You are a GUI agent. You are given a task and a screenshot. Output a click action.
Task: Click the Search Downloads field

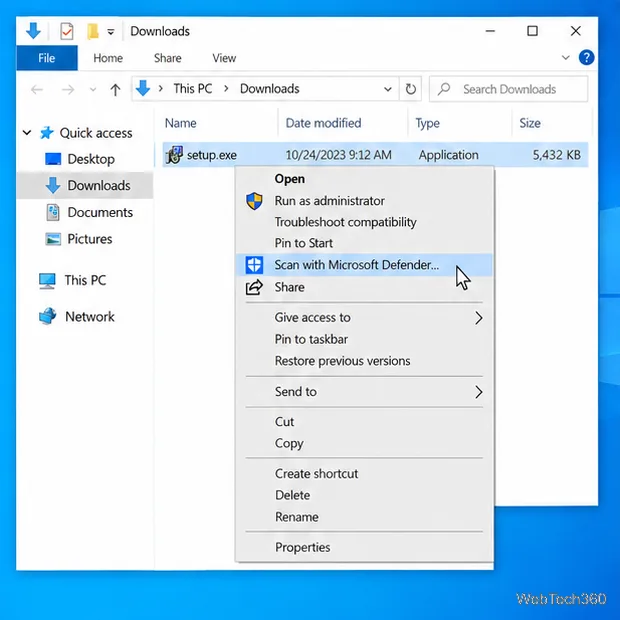tap(508, 89)
